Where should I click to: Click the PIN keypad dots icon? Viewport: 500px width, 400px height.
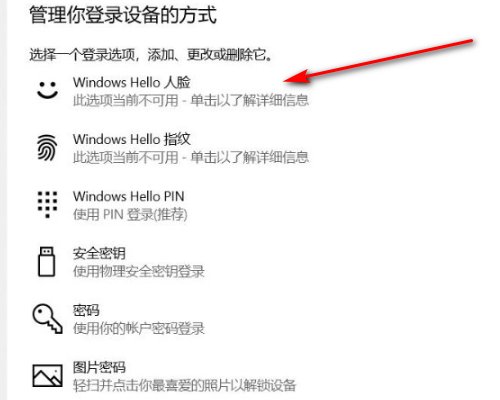[x=47, y=204]
